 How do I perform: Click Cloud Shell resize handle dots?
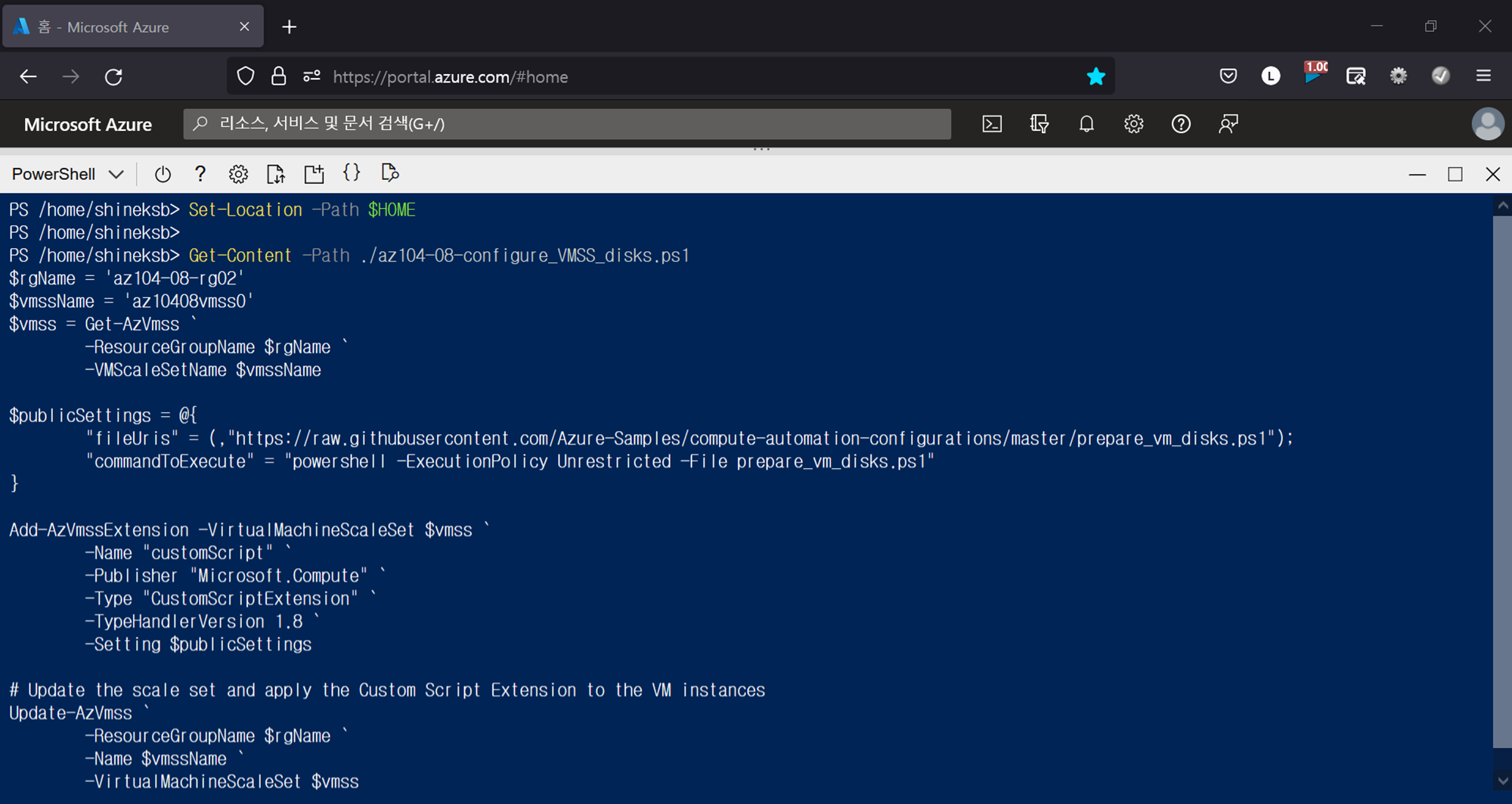click(x=761, y=150)
